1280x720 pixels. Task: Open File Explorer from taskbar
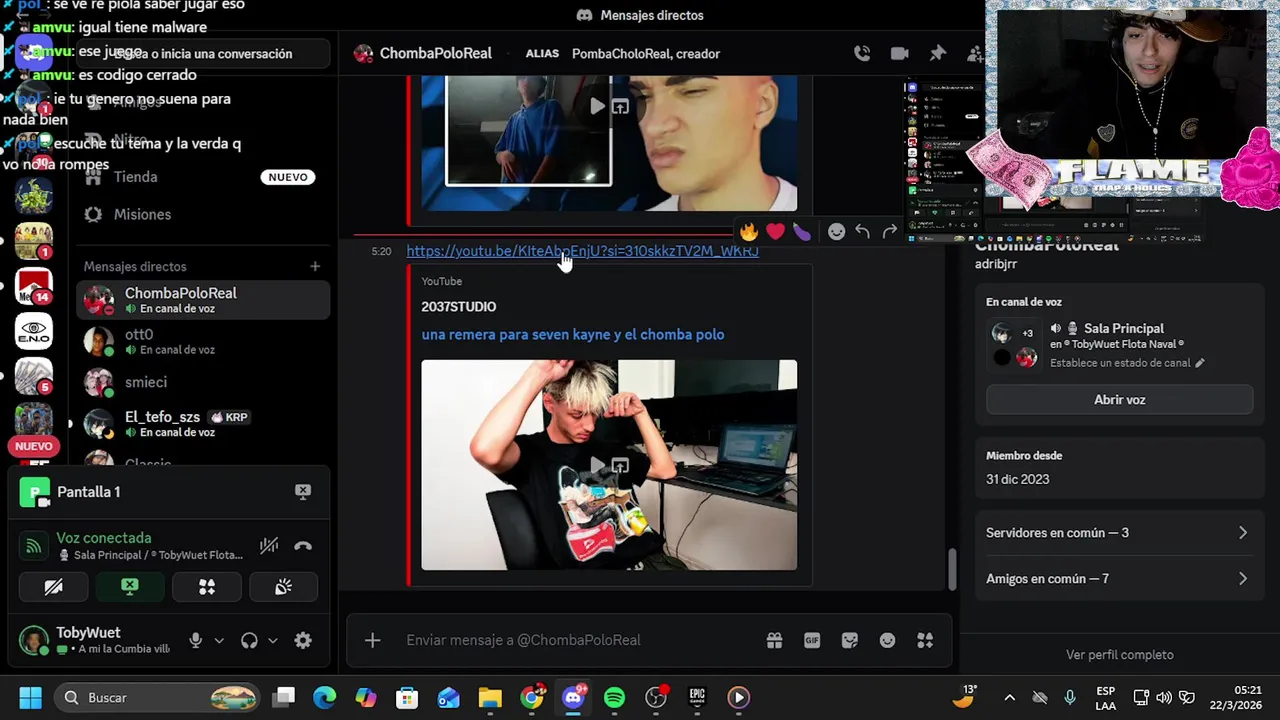[490, 697]
